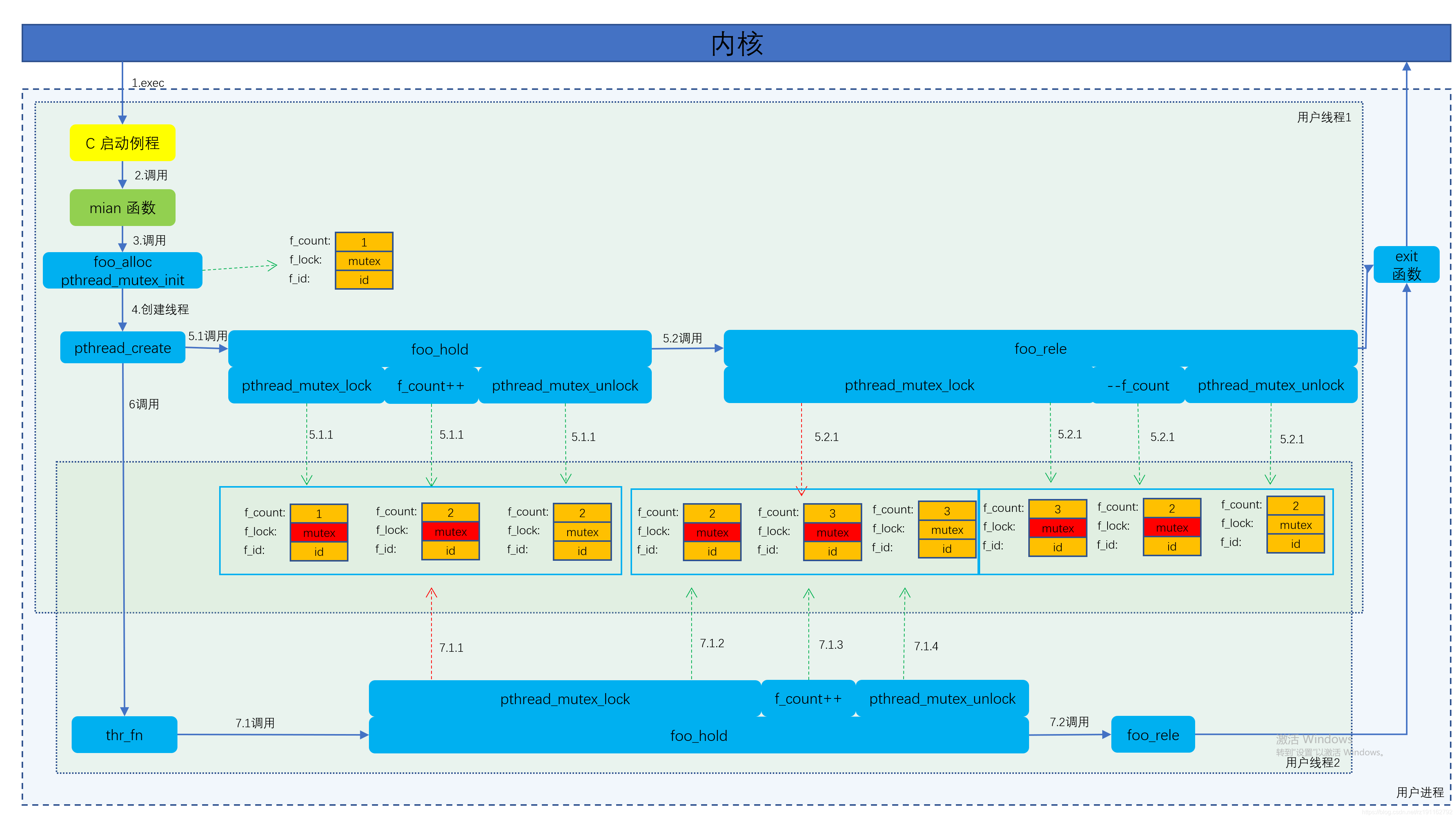
Task: Click the small foo_rele block in 用户线程2
Action: point(1153,735)
